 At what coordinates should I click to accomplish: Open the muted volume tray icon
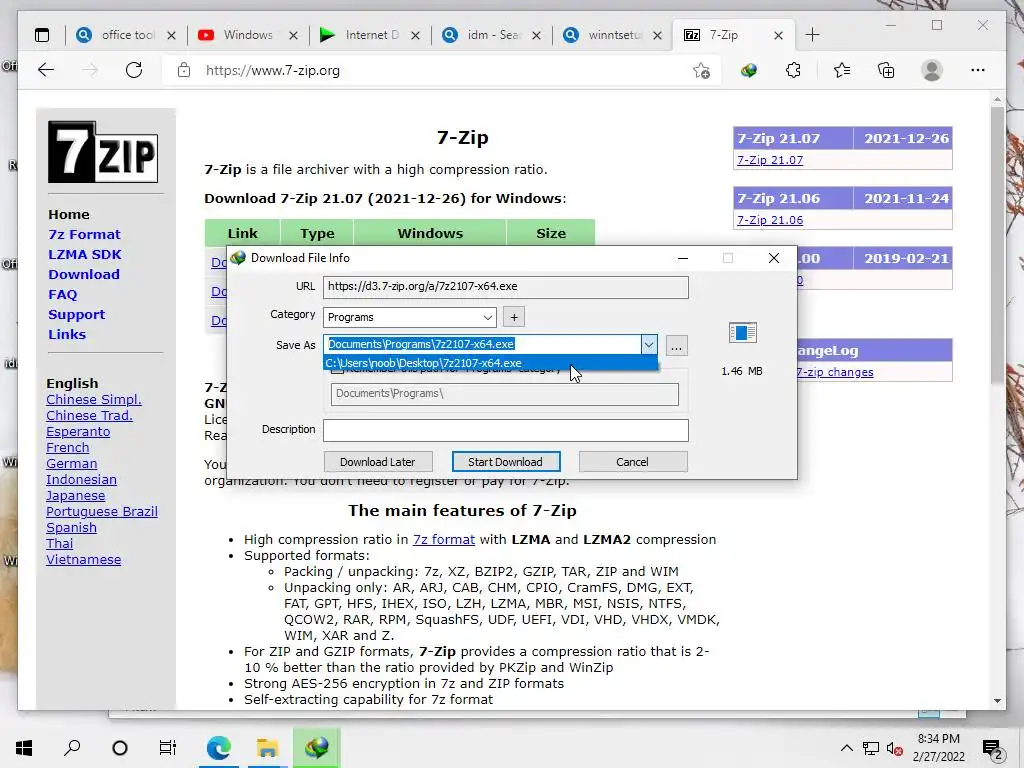(x=895, y=749)
